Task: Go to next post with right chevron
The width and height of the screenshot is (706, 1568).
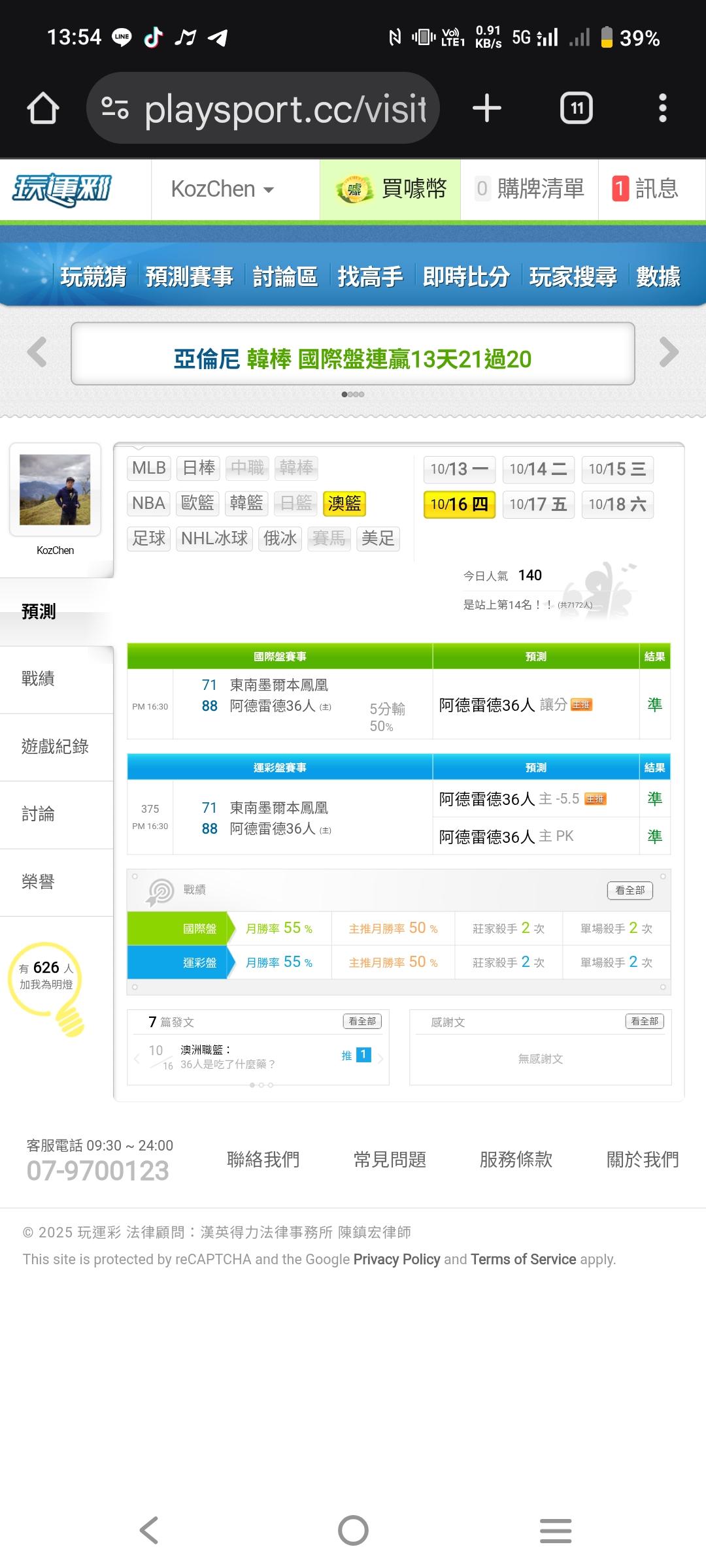Action: coord(380,1058)
